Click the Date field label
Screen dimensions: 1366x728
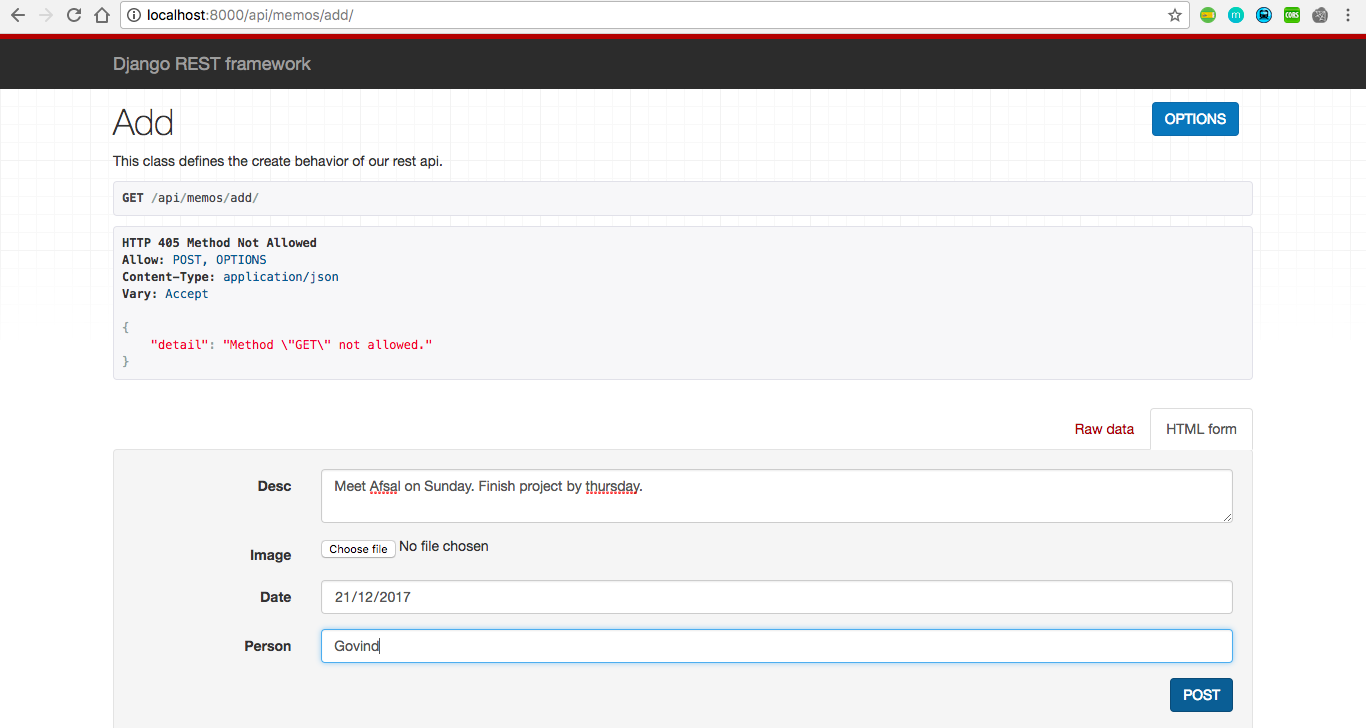click(275, 597)
